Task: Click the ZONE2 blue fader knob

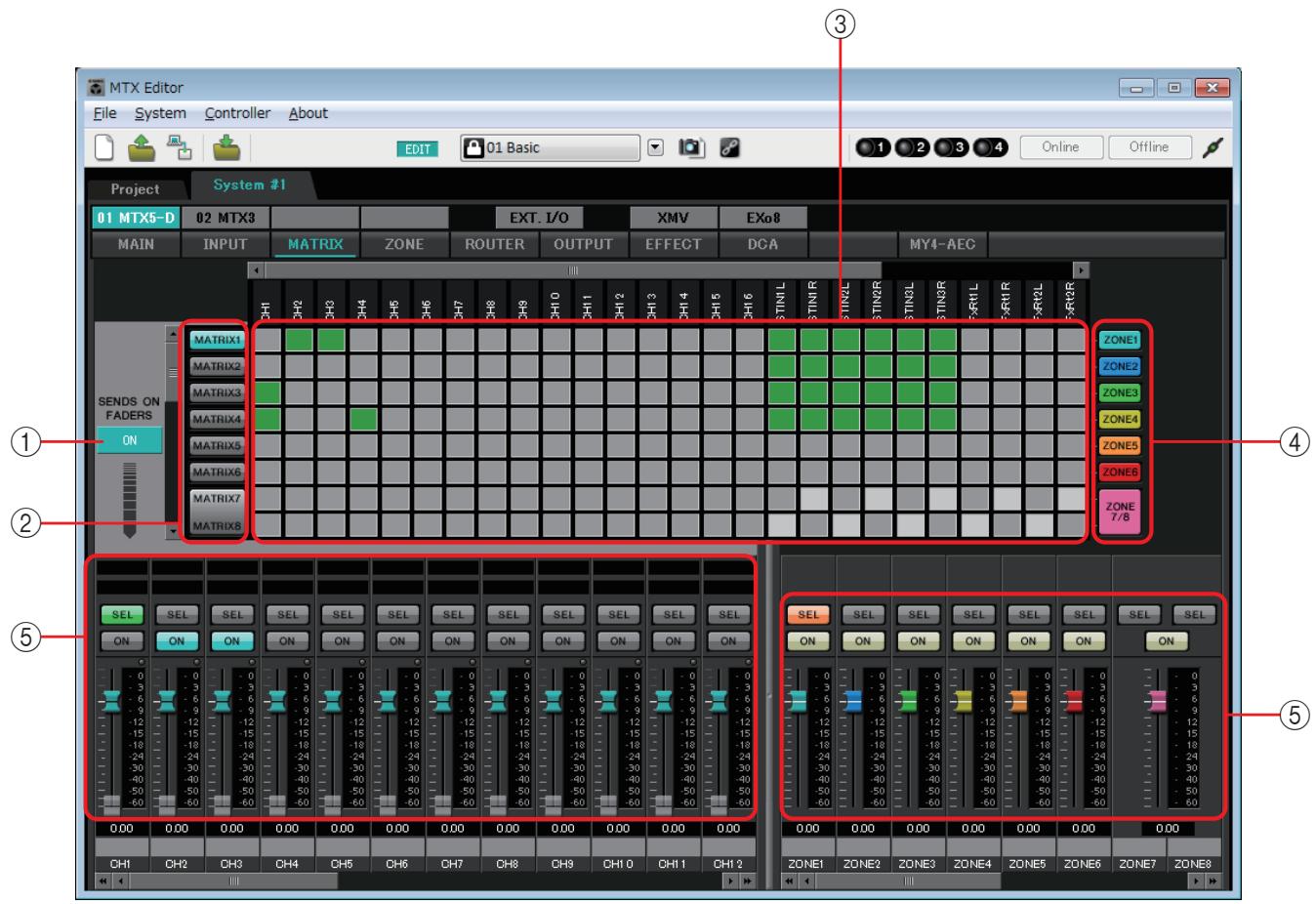Action: coord(853,700)
